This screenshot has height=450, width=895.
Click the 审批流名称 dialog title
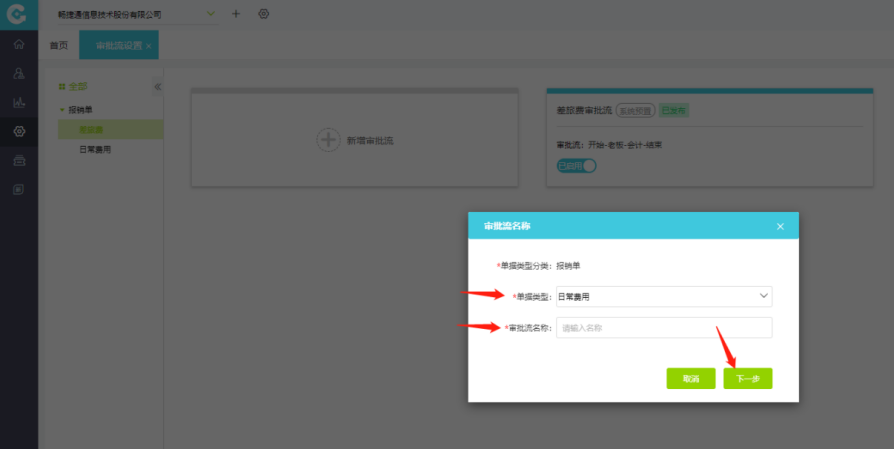pyautogui.click(x=507, y=226)
